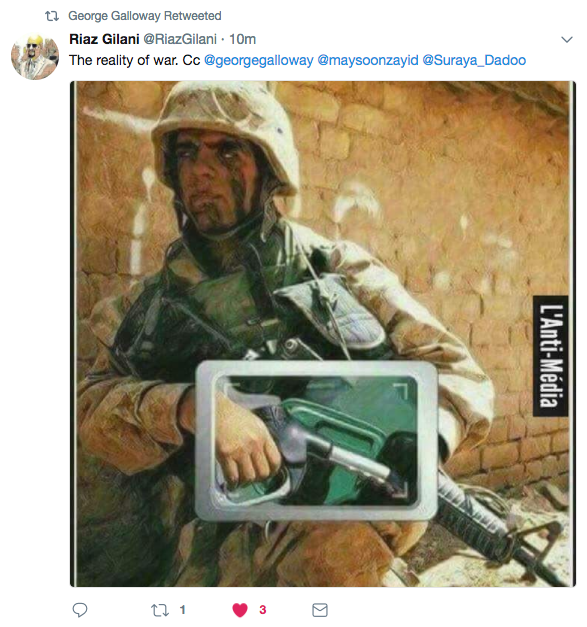Open Riaz Gilani's profile avatar
Image resolution: width=587 pixels, height=627 pixels.
tap(35, 56)
